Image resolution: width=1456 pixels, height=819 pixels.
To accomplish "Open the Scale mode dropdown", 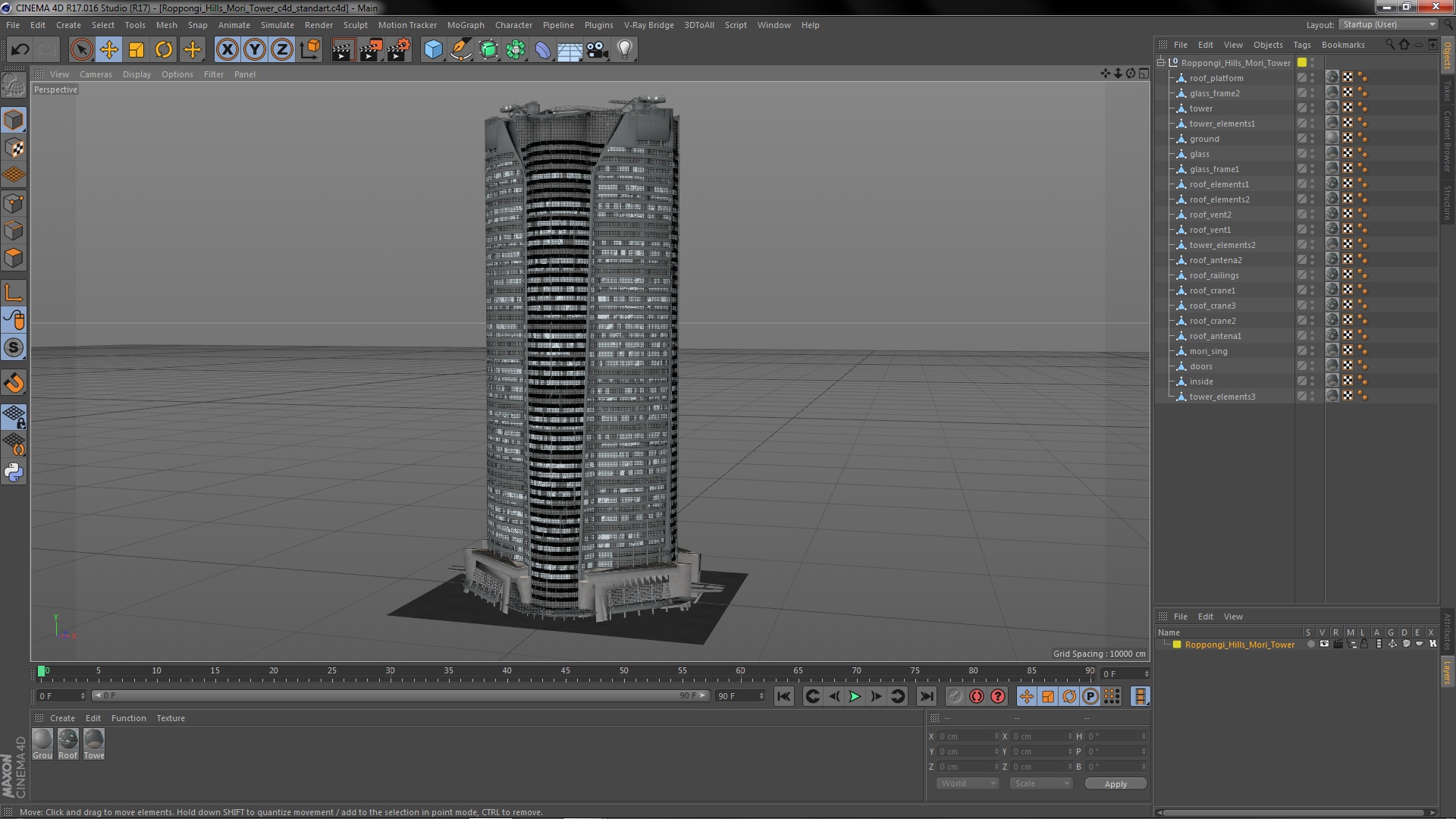I will 1040,783.
